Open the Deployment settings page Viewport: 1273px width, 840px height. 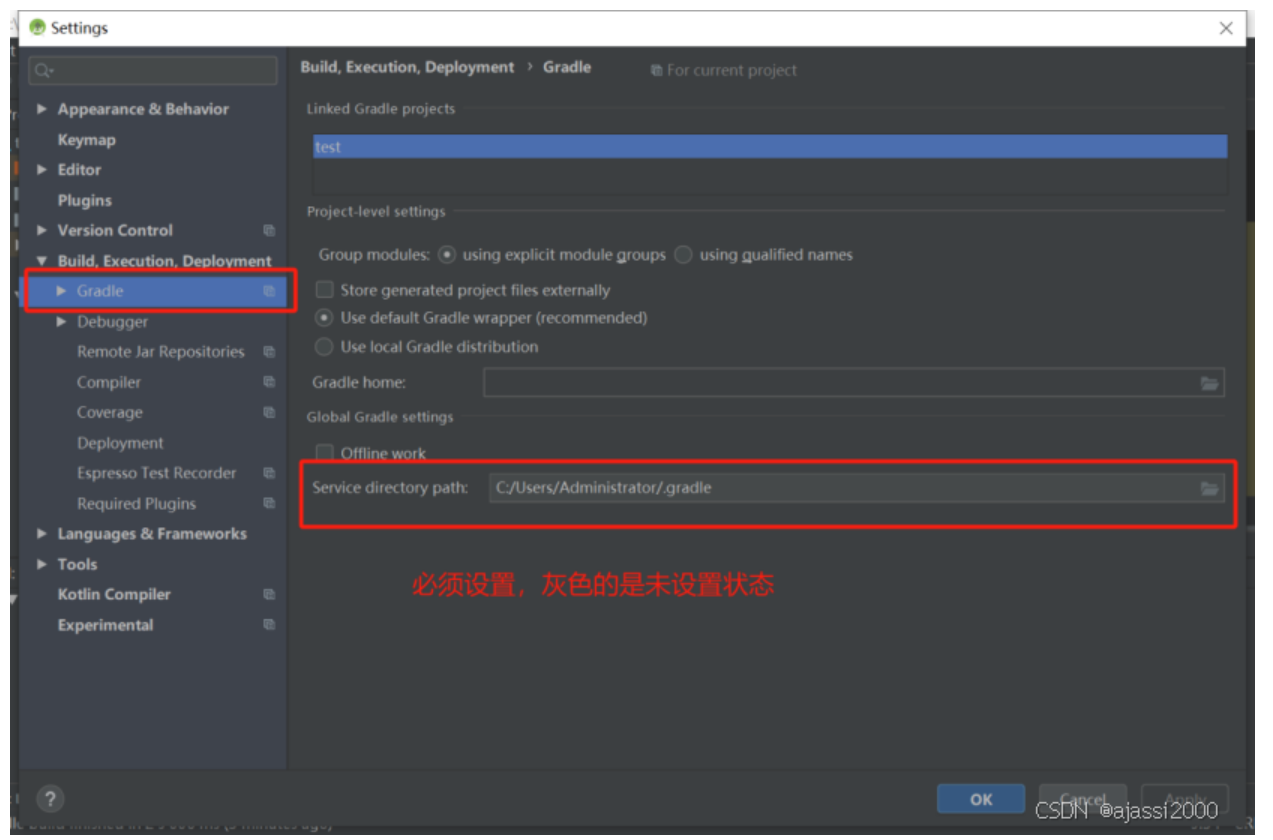pos(120,443)
